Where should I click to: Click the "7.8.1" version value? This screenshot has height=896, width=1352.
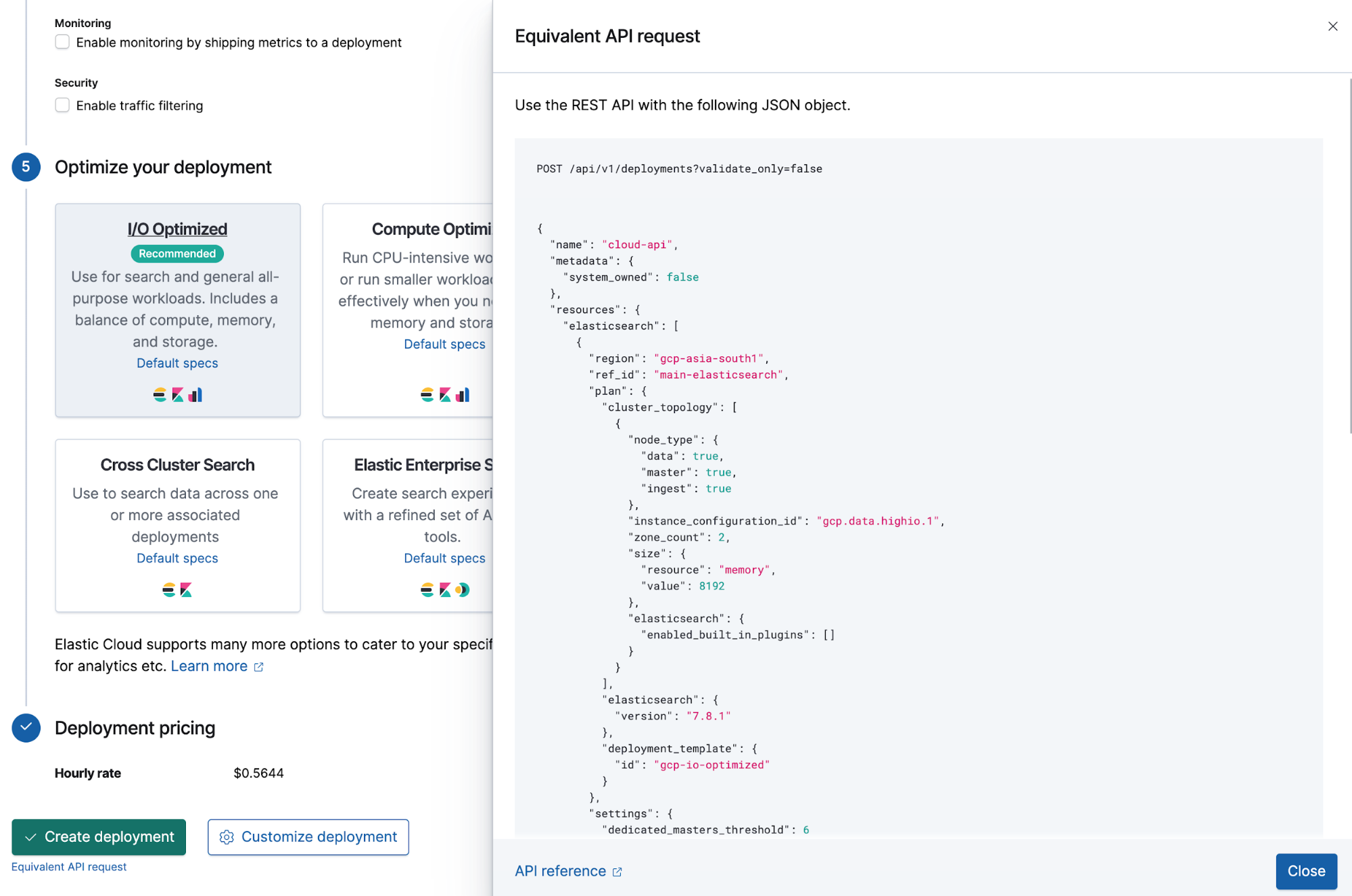tap(708, 716)
